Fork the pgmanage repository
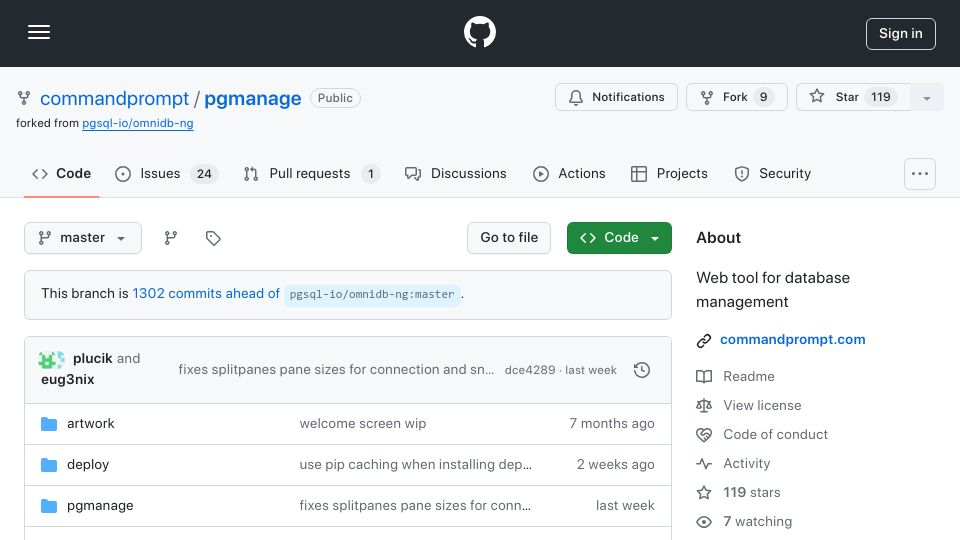Screen dimensions: 960x540 [x=737, y=97]
